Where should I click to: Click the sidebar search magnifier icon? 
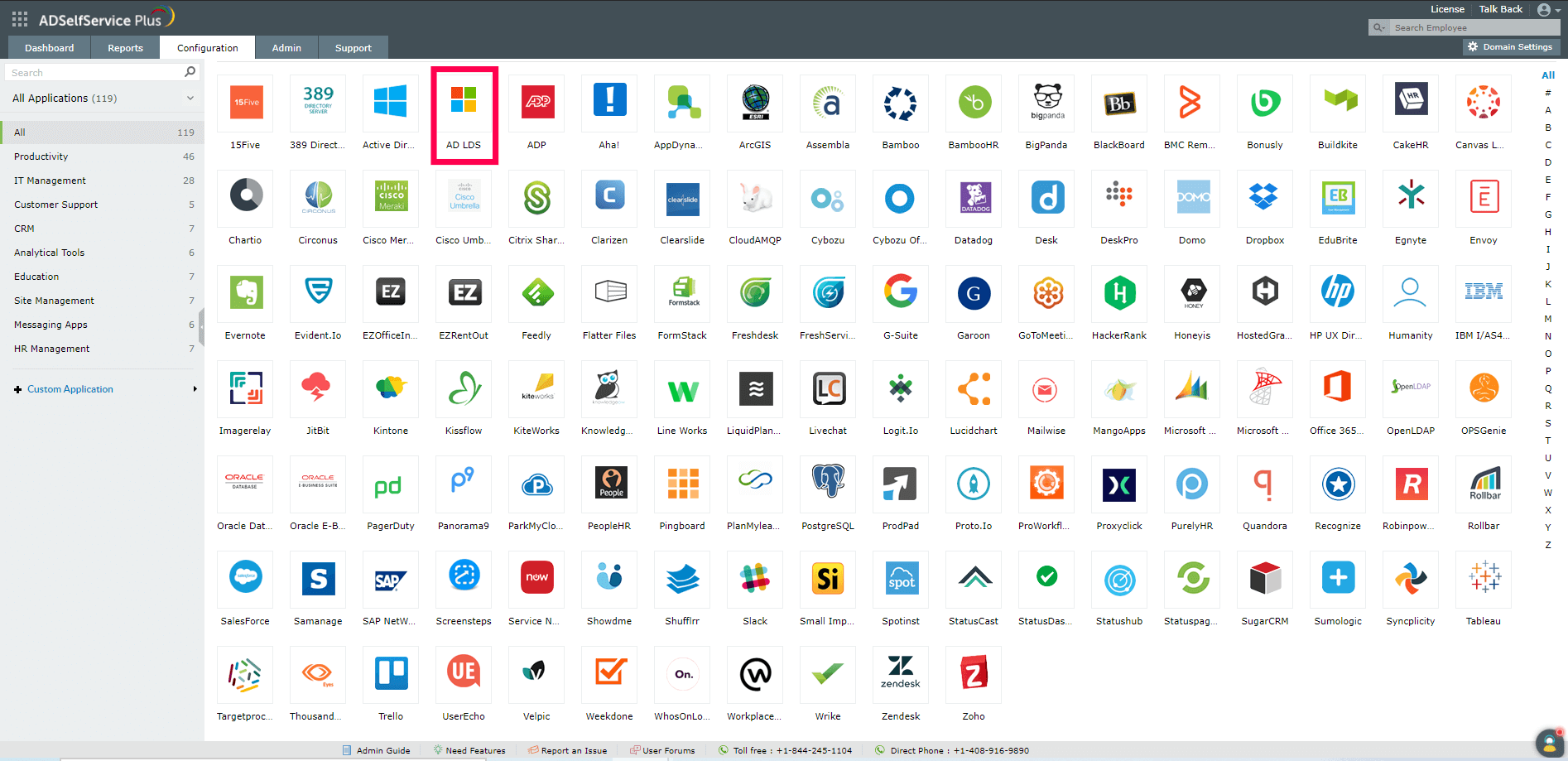click(190, 72)
